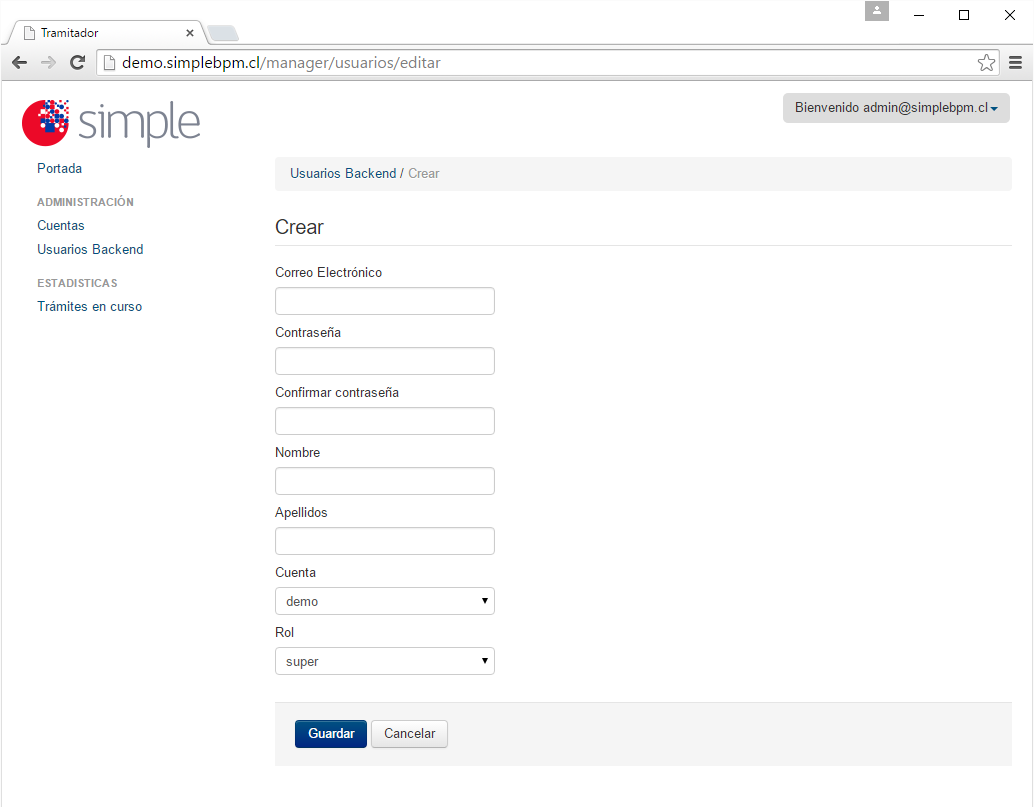Screen dimensions: 1034x807
Task: Click the Correo Electrónico label
Action: 328,272
